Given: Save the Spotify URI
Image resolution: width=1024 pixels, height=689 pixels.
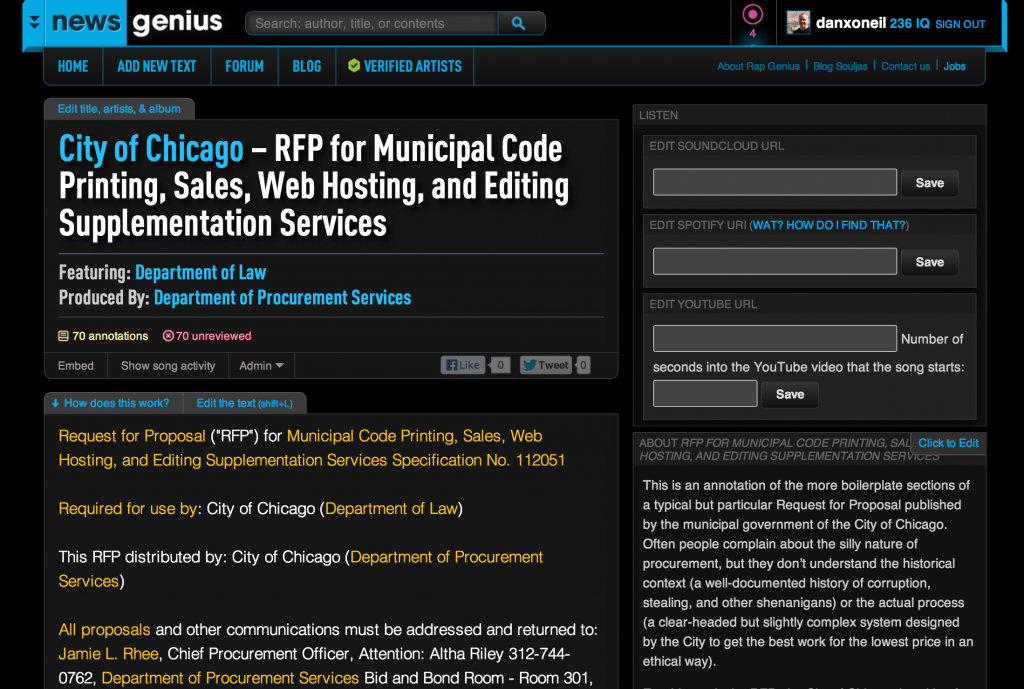Looking at the screenshot, I should (929, 262).
